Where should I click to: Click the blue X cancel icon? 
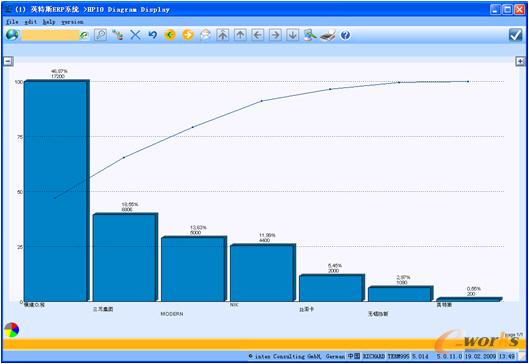point(135,35)
